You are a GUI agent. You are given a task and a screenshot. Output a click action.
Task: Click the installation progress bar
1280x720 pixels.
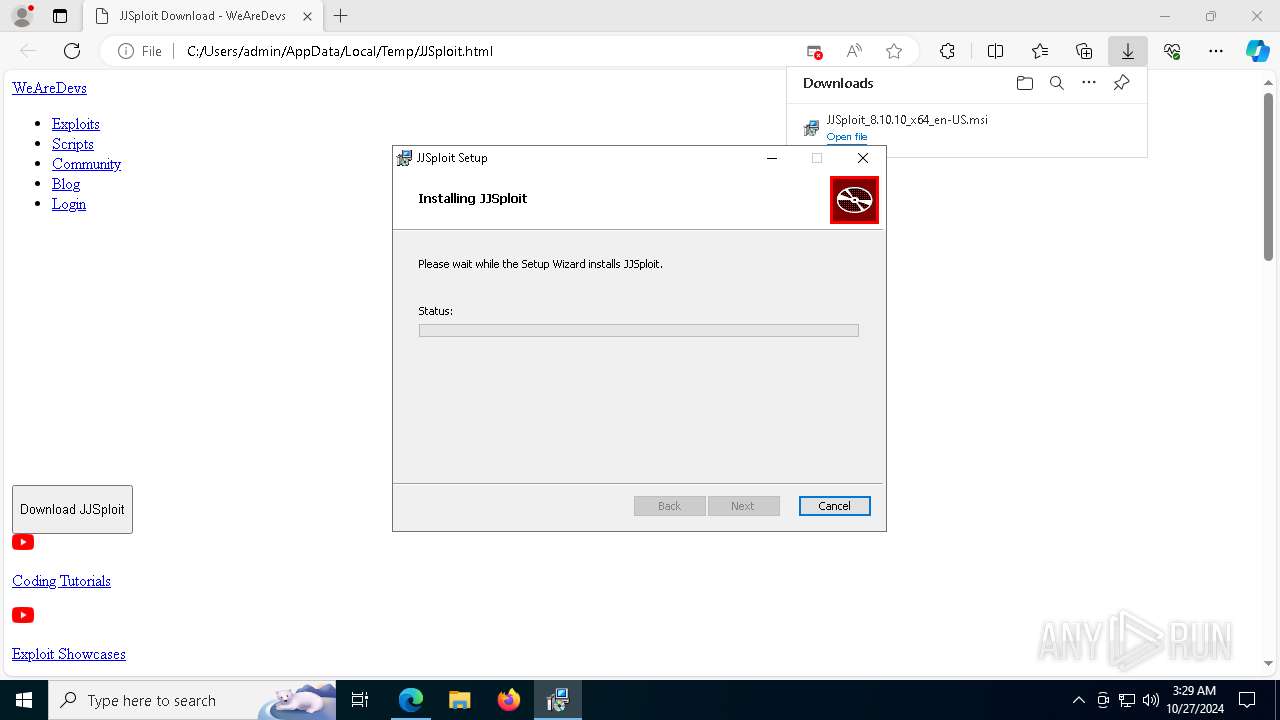pos(638,330)
